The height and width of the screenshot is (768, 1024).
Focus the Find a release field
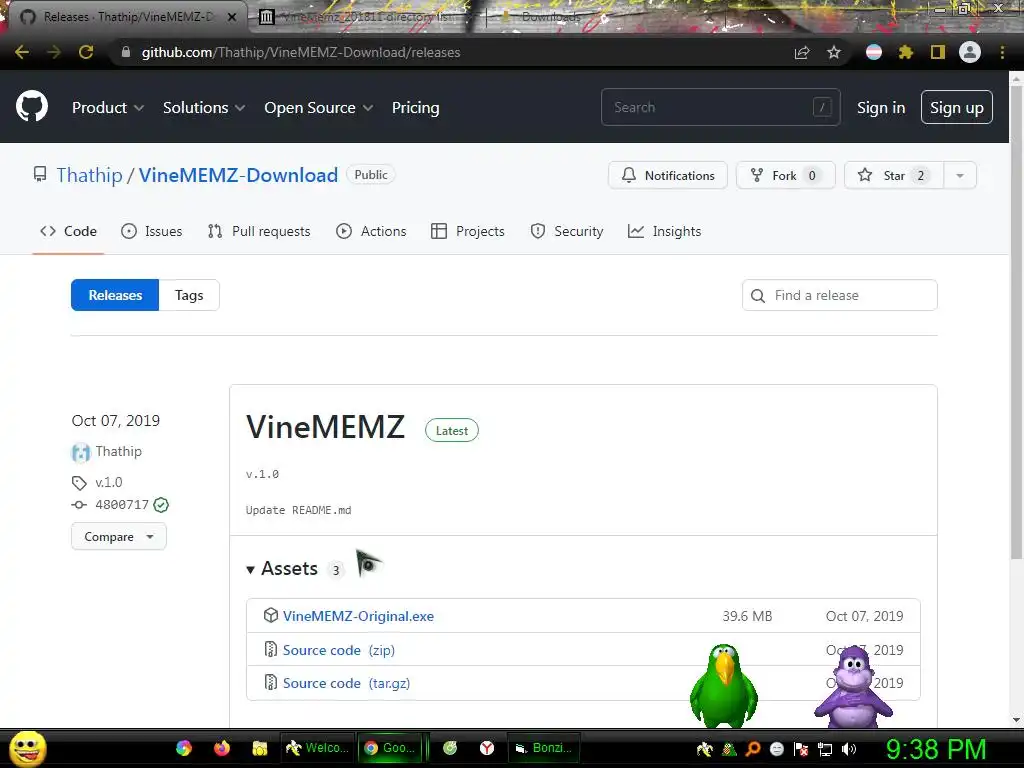pos(840,295)
